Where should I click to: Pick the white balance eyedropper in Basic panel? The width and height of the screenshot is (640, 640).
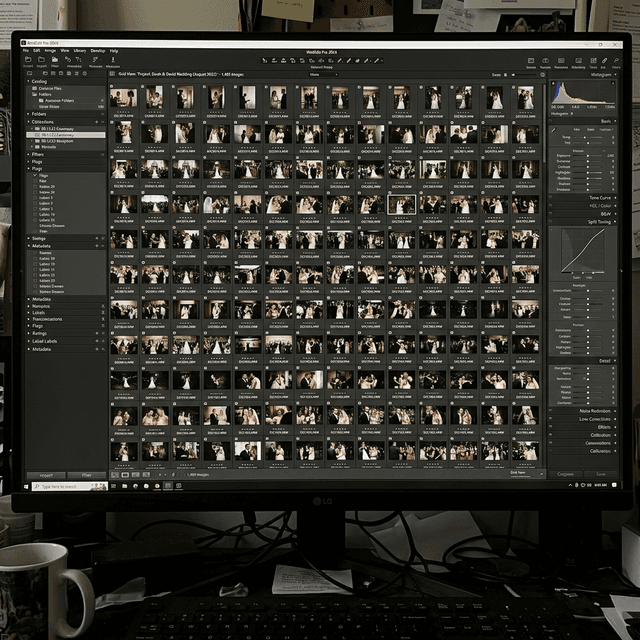click(x=554, y=130)
